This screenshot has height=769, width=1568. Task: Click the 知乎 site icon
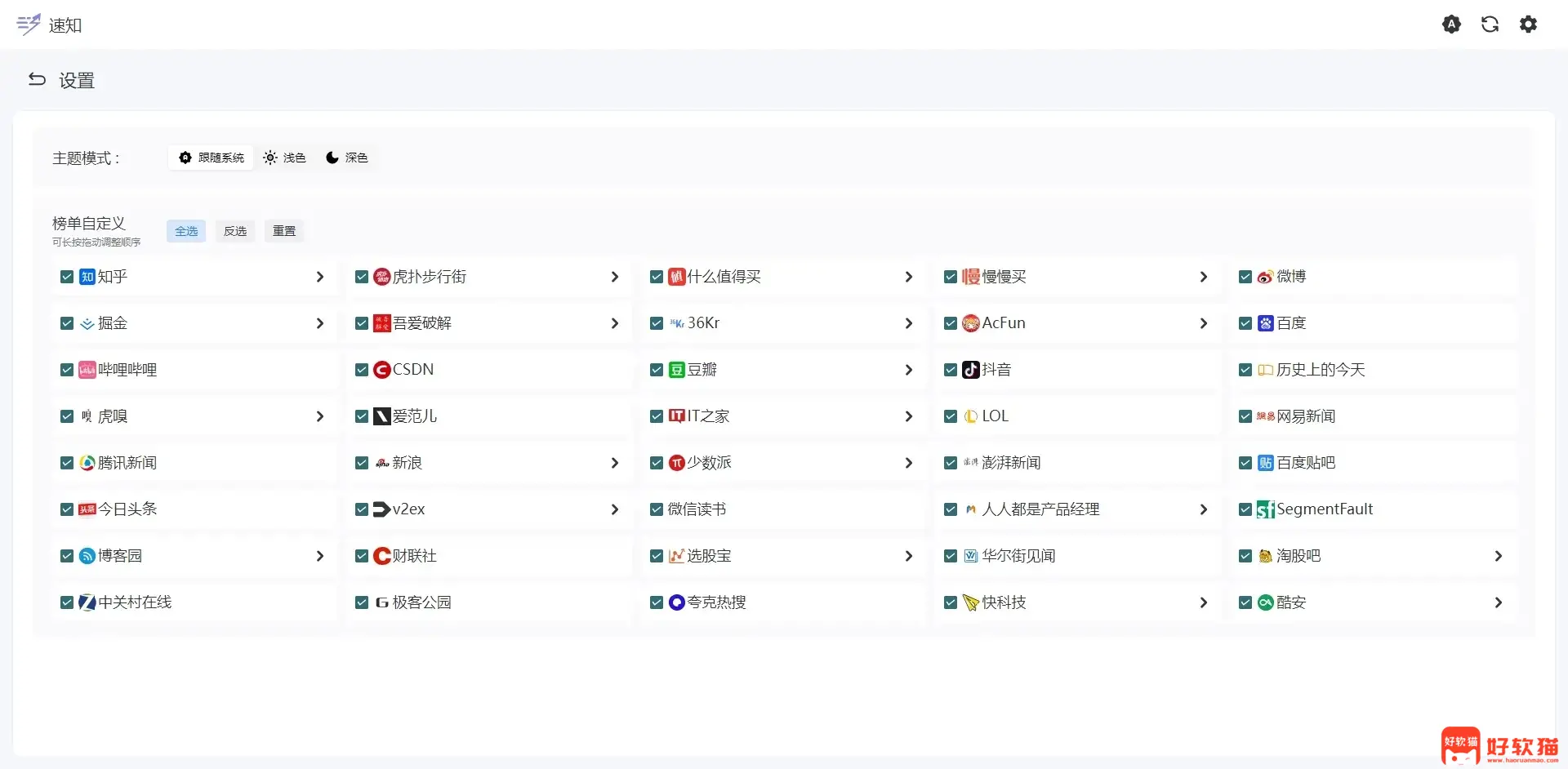tap(87, 277)
